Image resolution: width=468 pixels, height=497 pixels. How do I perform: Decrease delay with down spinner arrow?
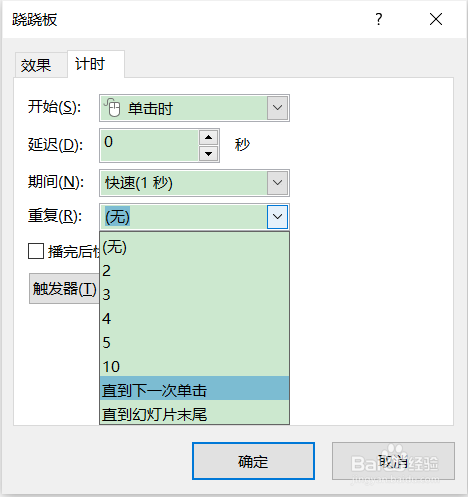pyautogui.click(x=209, y=154)
